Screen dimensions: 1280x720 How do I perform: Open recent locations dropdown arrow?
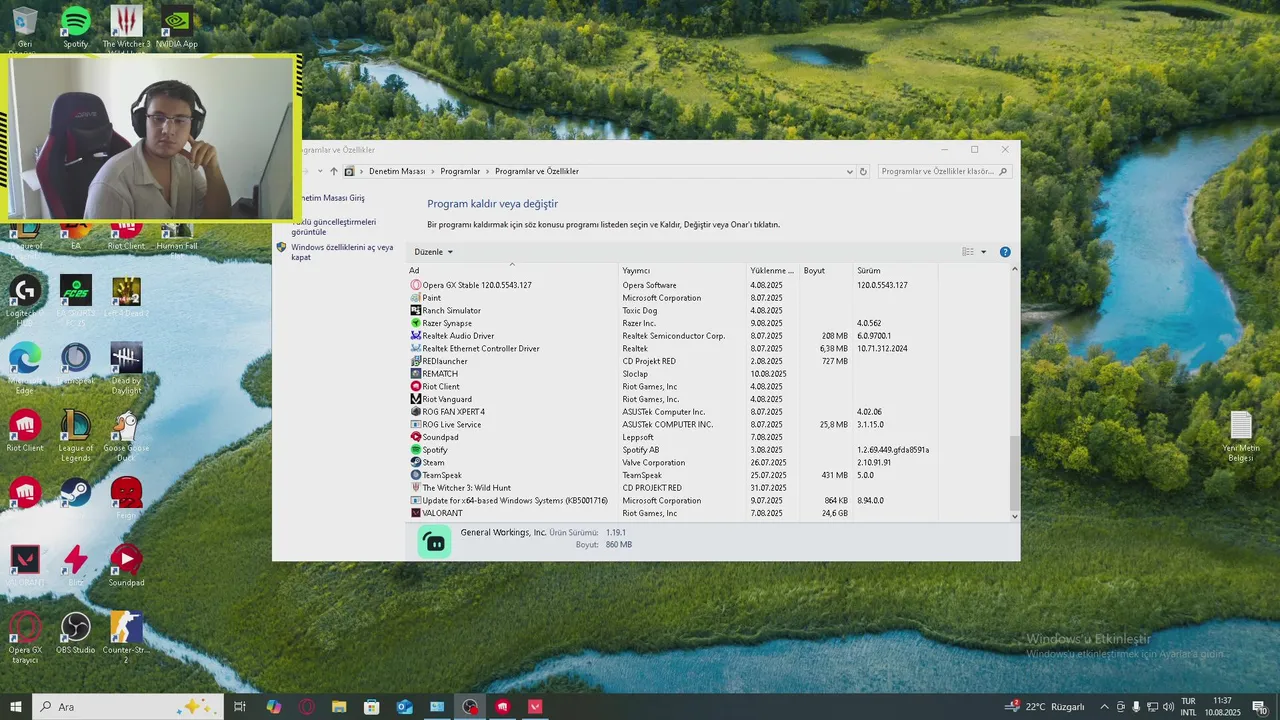coord(321,171)
